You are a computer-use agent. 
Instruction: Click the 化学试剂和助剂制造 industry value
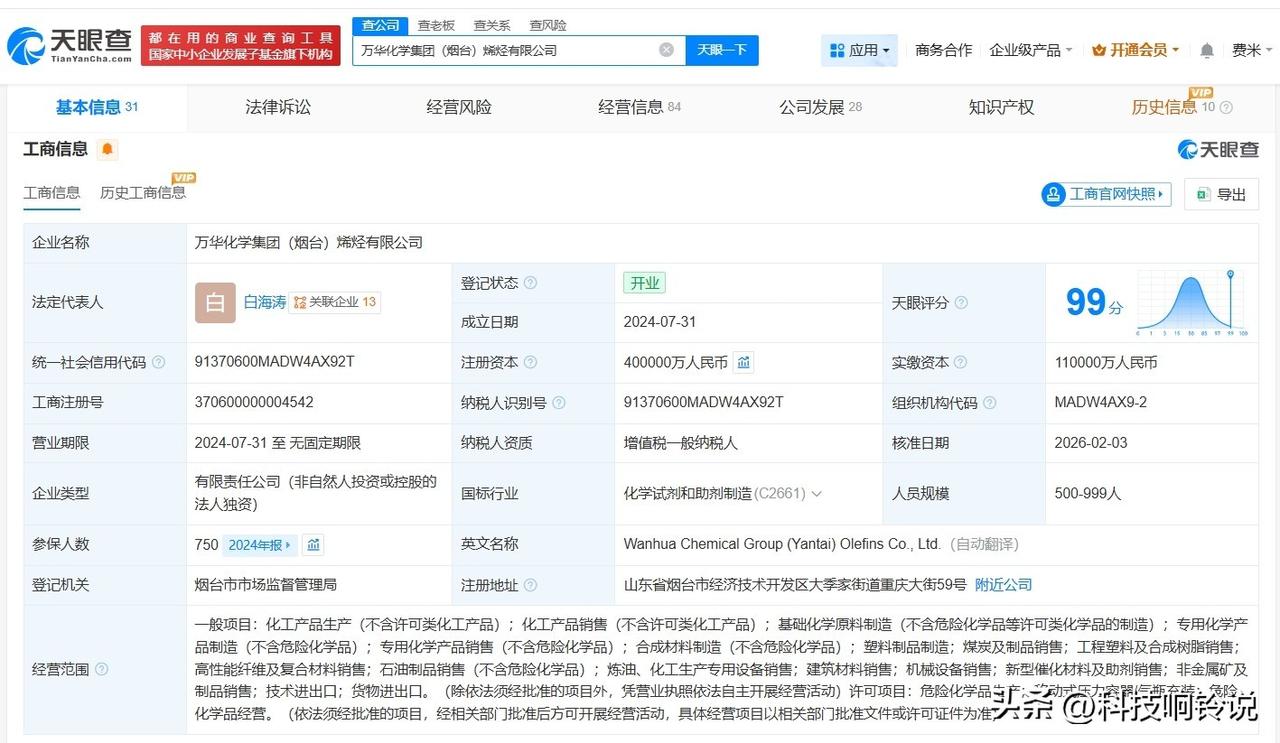687,493
